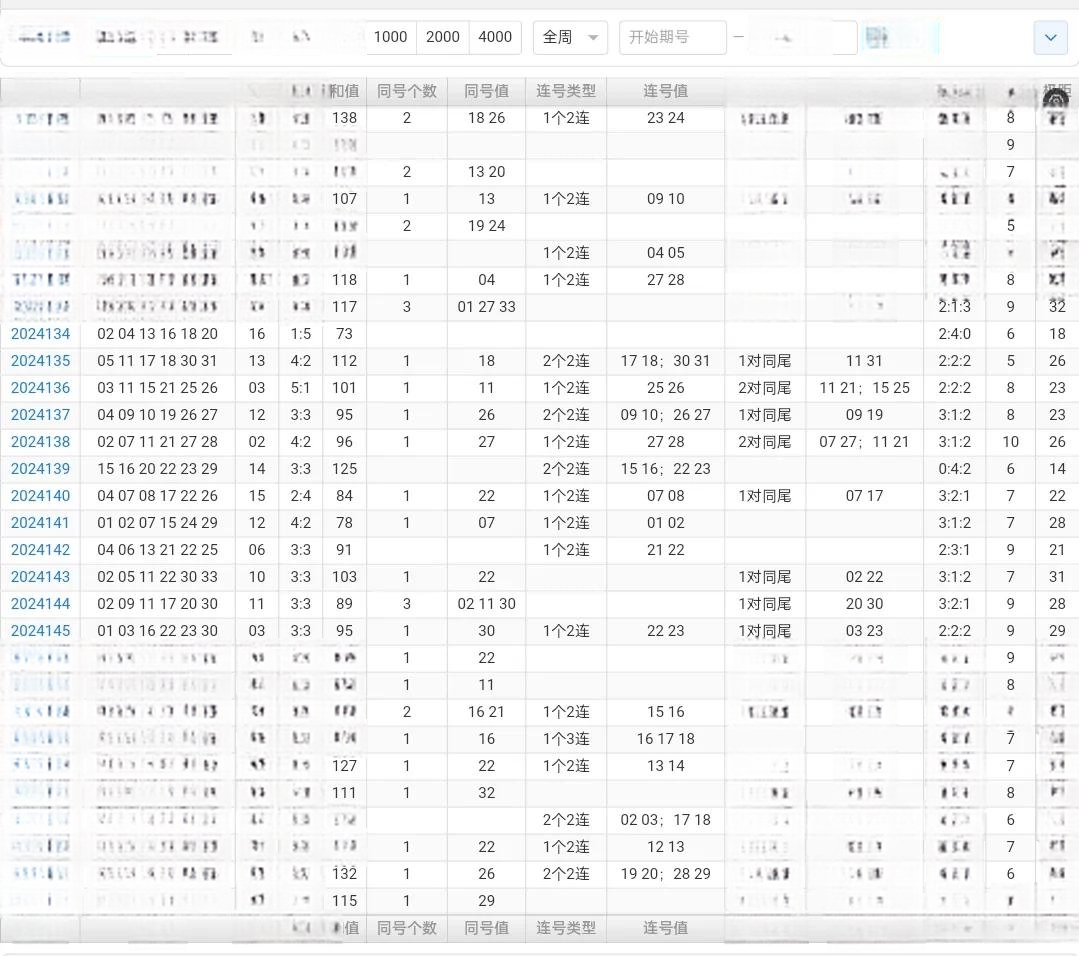Open draw issue 2024134
The width and height of the screenshot is (1079, 956).
[41, 334]
